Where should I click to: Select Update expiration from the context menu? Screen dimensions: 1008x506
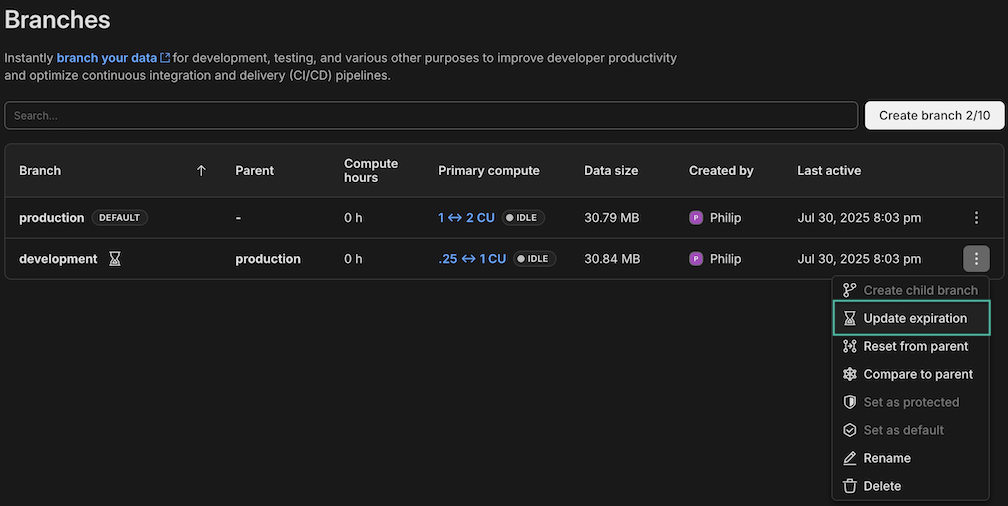coord(914,318)
